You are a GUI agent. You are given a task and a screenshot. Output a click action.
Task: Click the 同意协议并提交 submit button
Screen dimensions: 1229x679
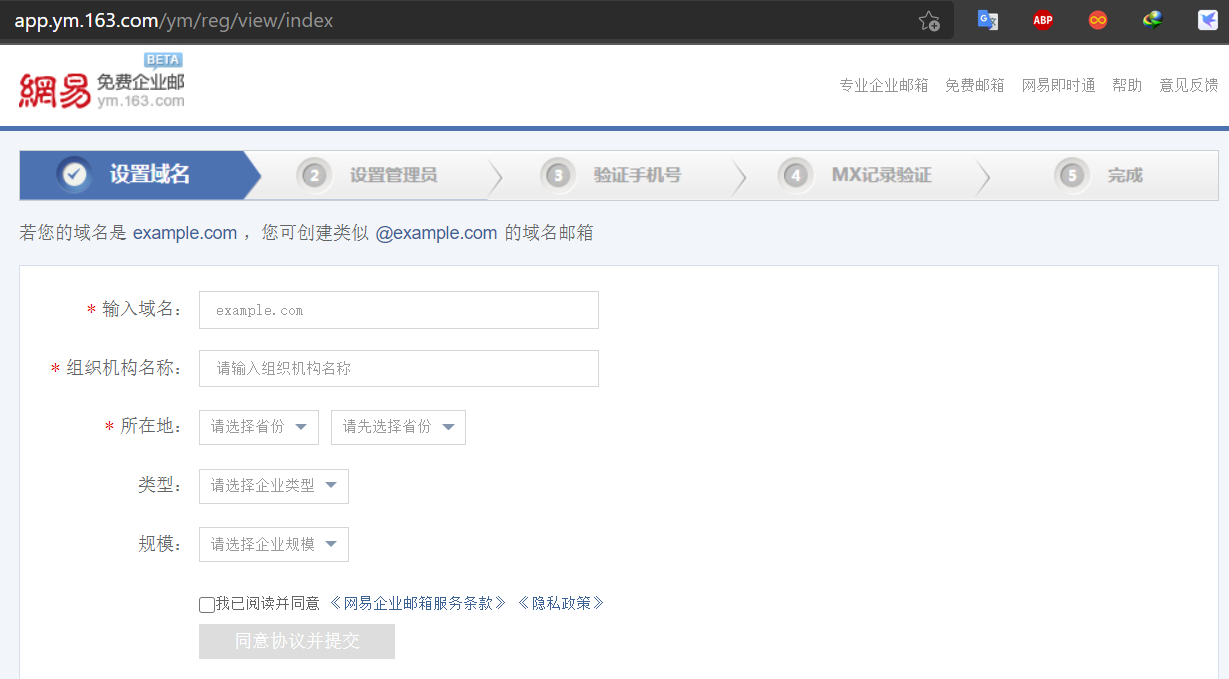[296, 641]
